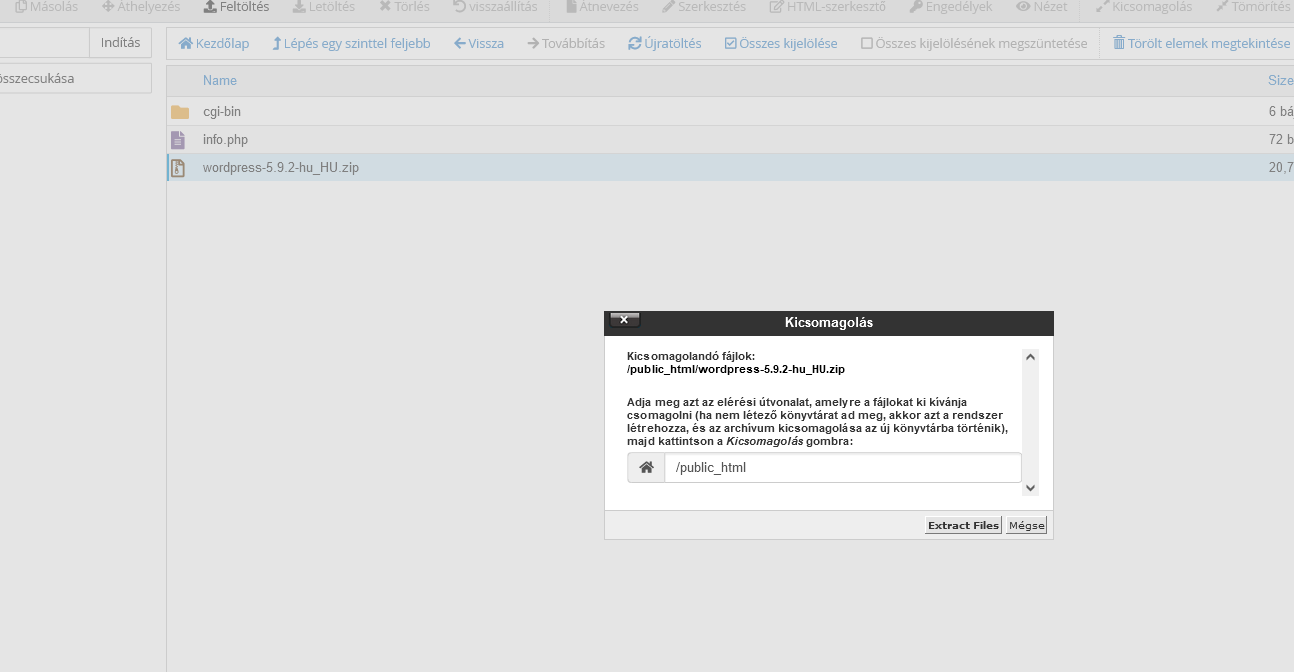Select wordpress-5.9.2-hu_HU.zip file name
The height and width of the screenshot is (672, 1294).
click(281, 168)
